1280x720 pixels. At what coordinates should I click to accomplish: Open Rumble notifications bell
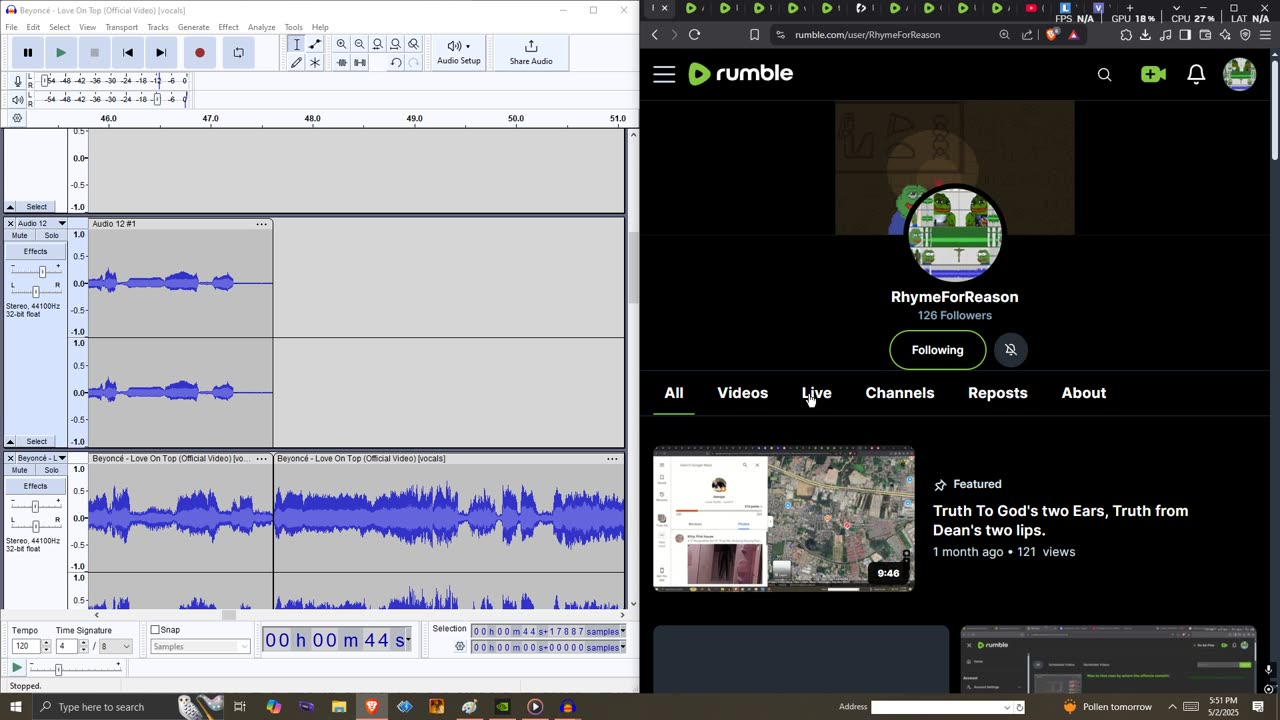(1196, 74)
